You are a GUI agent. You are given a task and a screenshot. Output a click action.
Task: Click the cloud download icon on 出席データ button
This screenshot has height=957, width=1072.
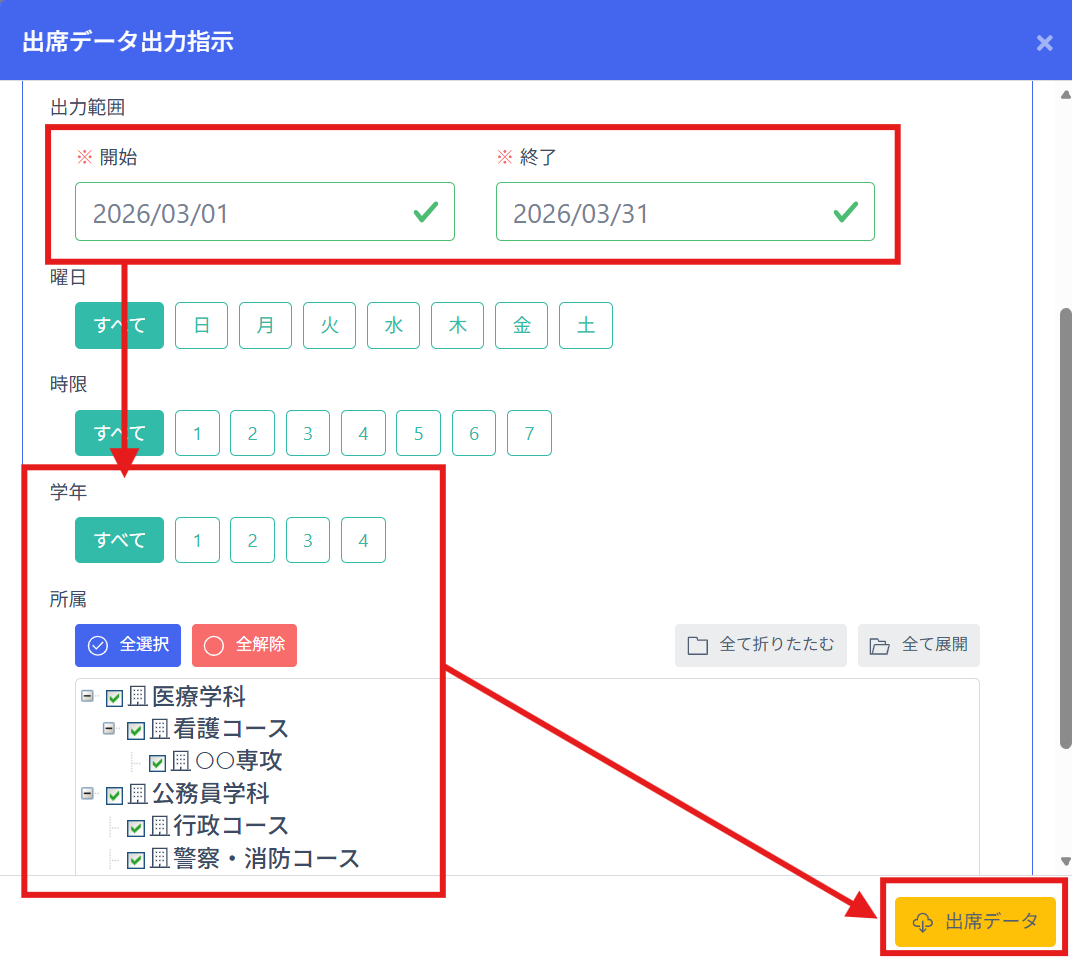point(922,922)
